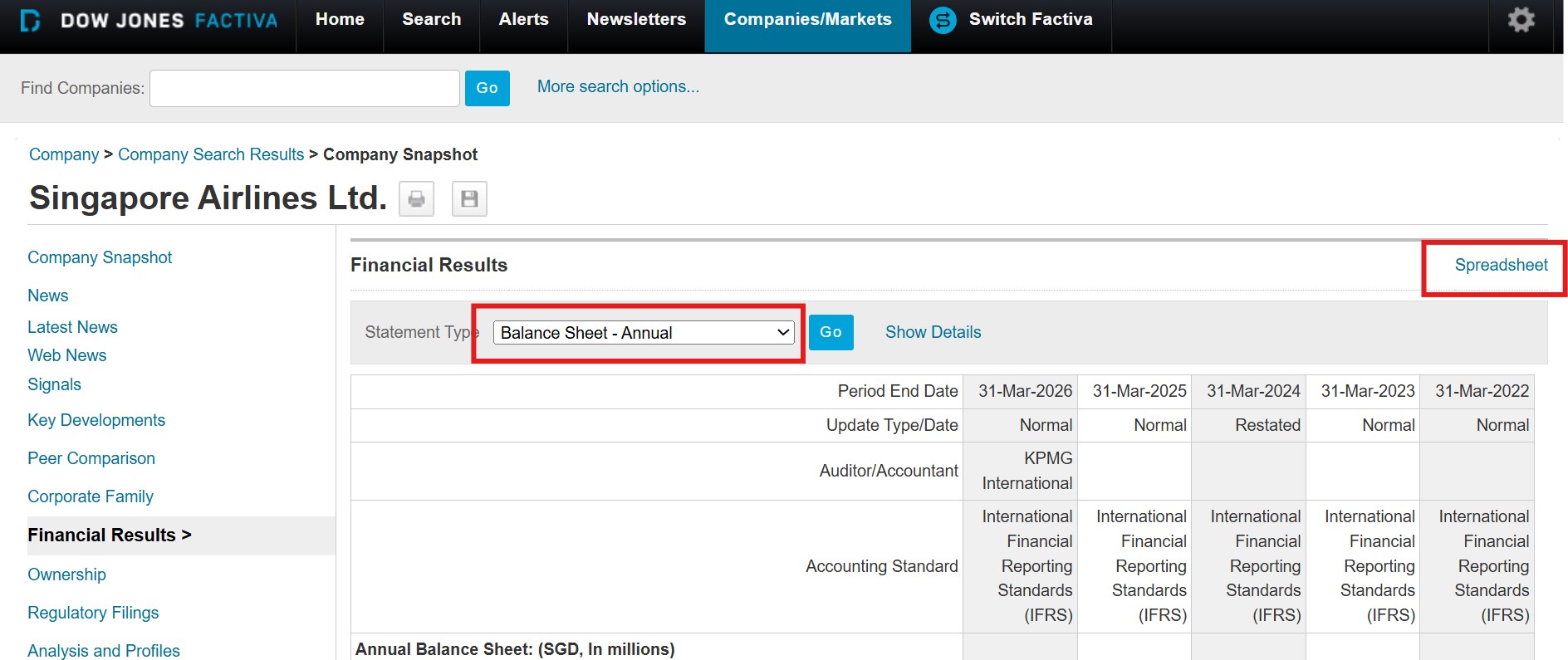Go to the Home tab
Viewport: 1568px width, 660px height.
340,19
